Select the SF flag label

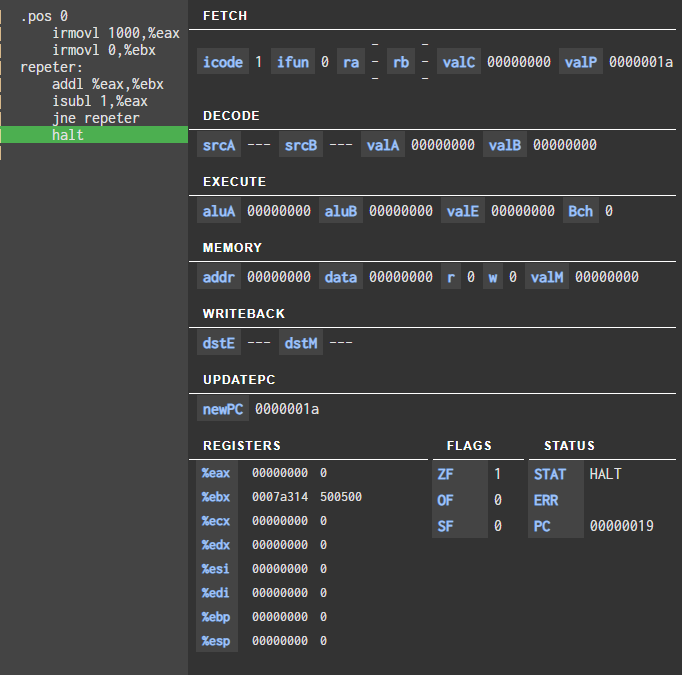point(446,526)
